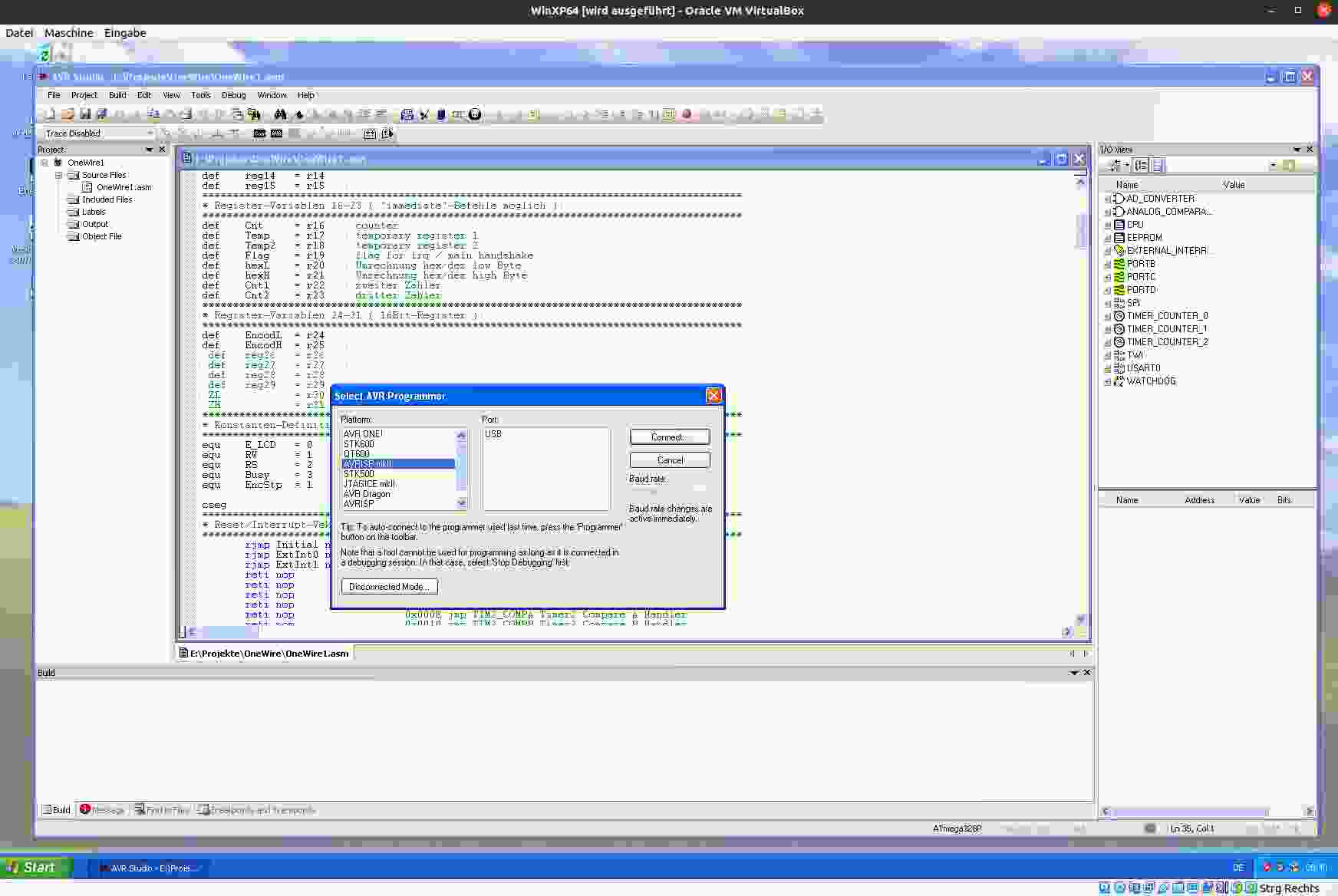Screen dimensions: 1338x896
Task: Select USB in the Port list
Action: pos(493,434)
